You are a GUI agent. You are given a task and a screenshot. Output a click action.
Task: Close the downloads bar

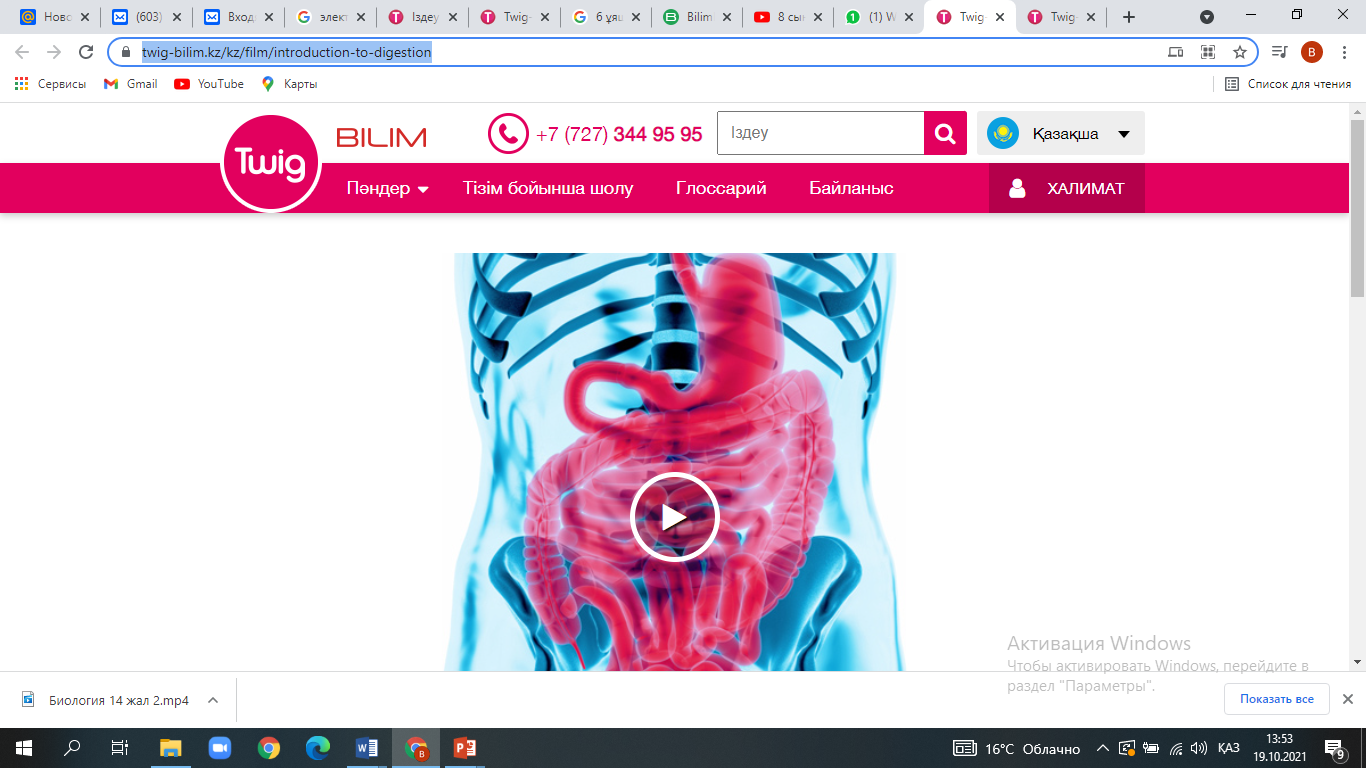pyautogui.click(x=1347, y=699)
